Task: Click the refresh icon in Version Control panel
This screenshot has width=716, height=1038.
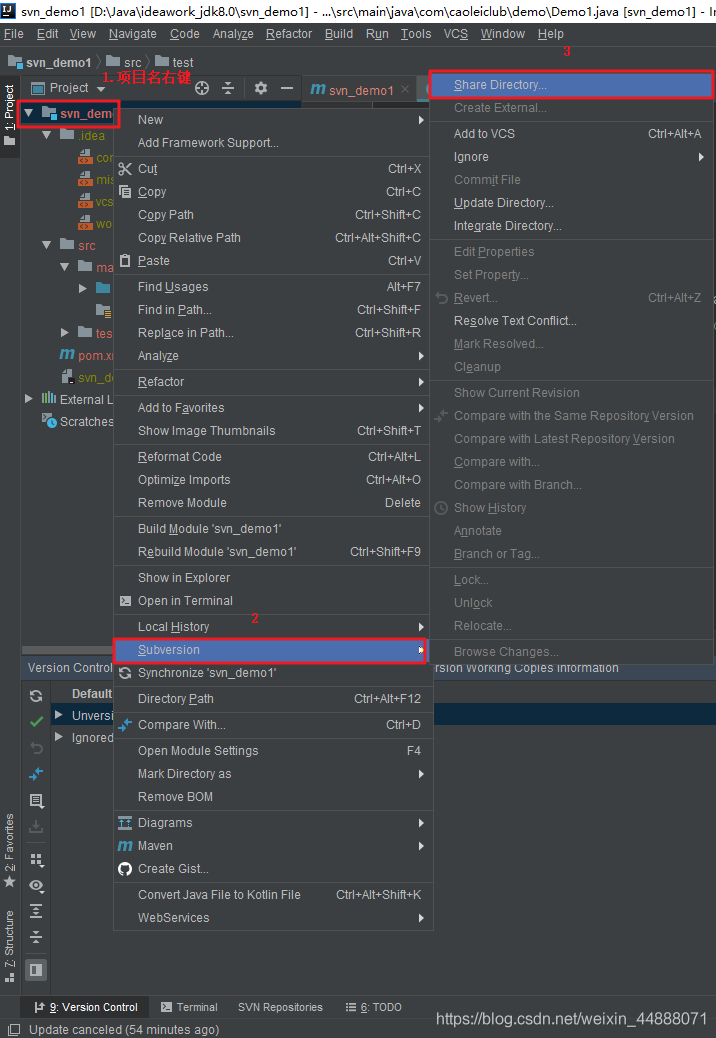Action: click(36, 696)
